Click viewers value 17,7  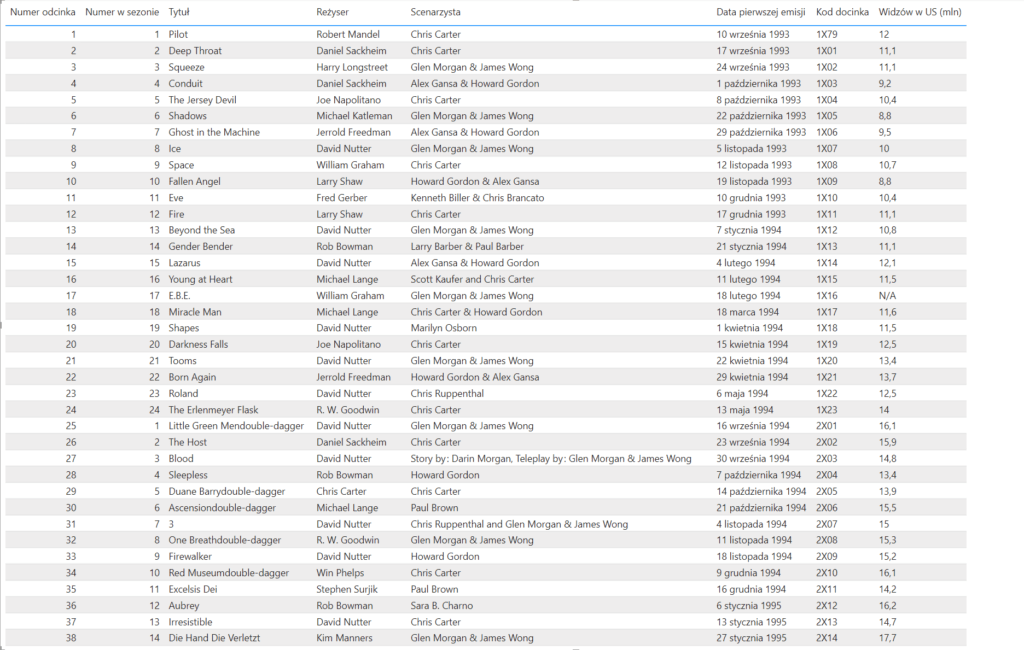tap(888, 638)
